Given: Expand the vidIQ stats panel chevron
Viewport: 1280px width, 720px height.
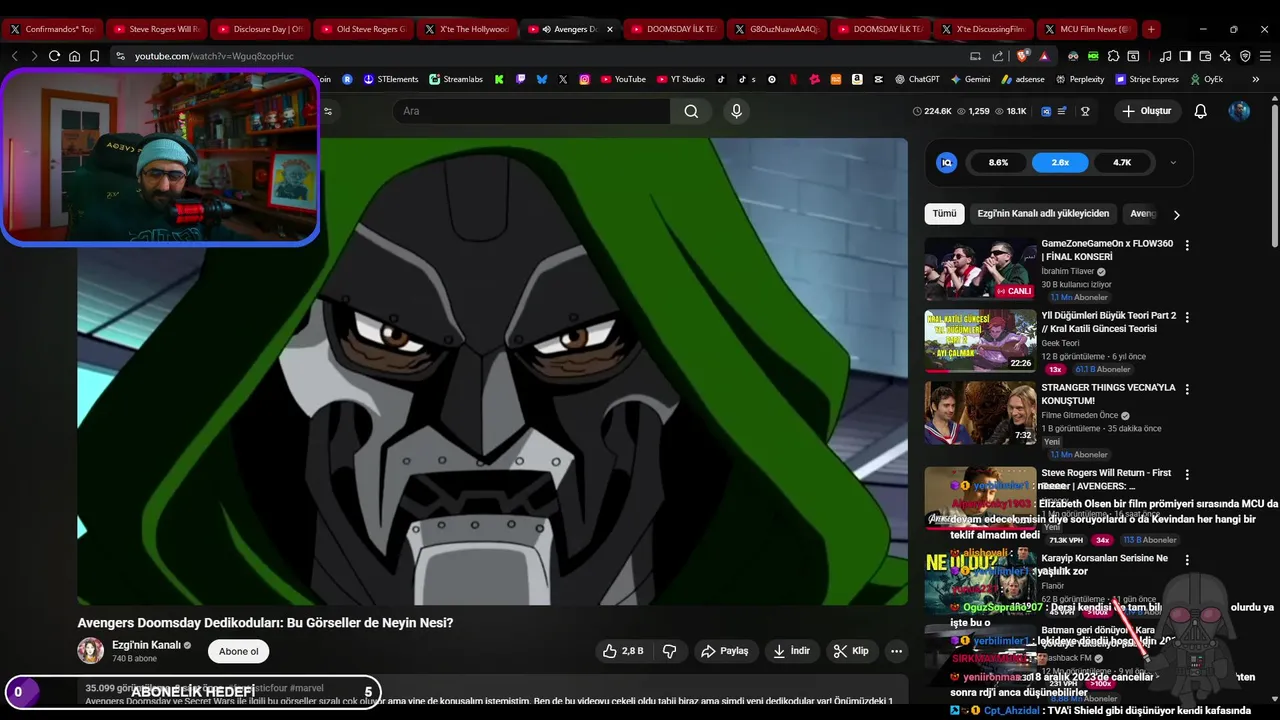Looking at the screenshot, I should tap(1173, 162).
